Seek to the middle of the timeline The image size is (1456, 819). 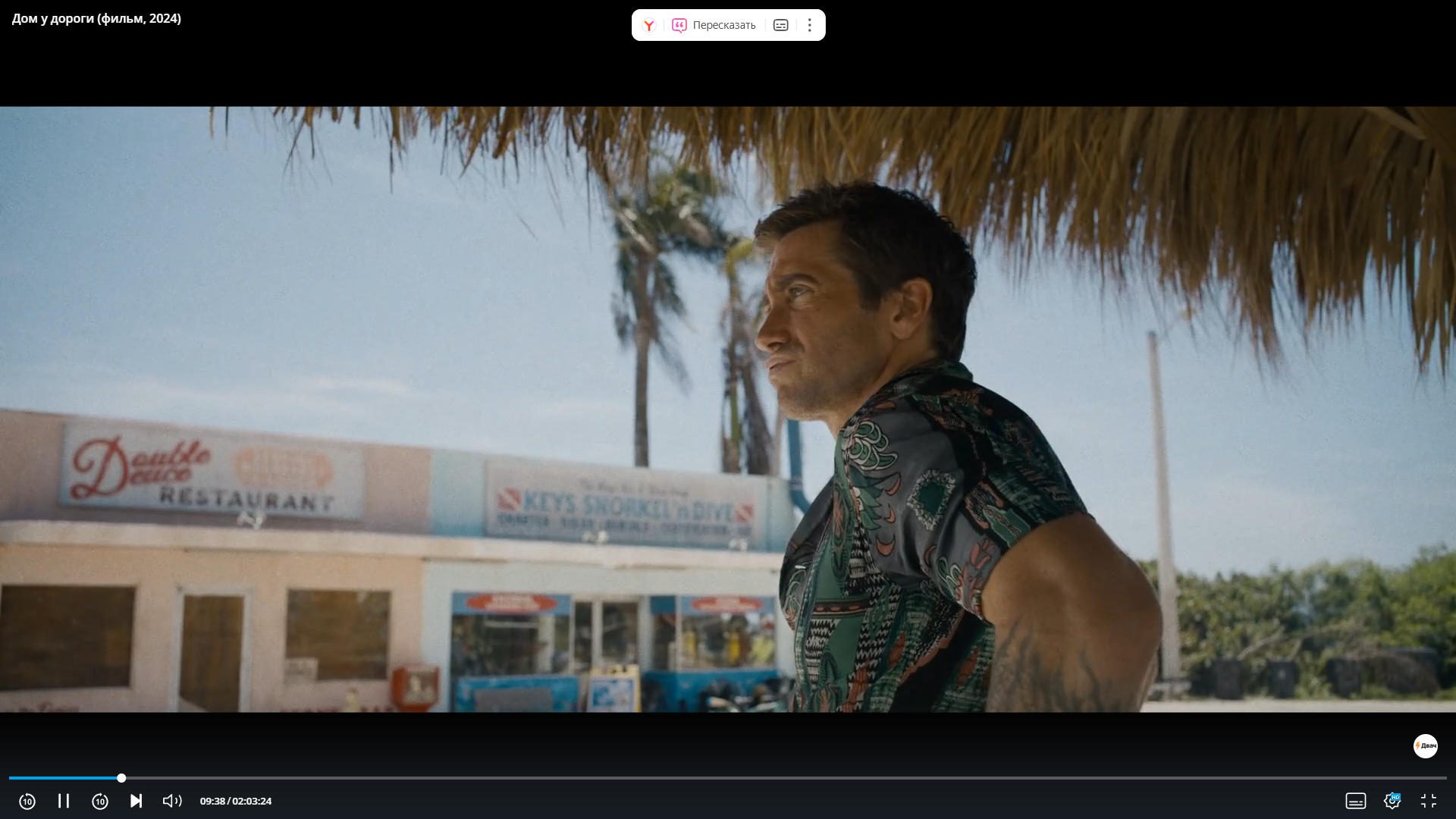728,778
